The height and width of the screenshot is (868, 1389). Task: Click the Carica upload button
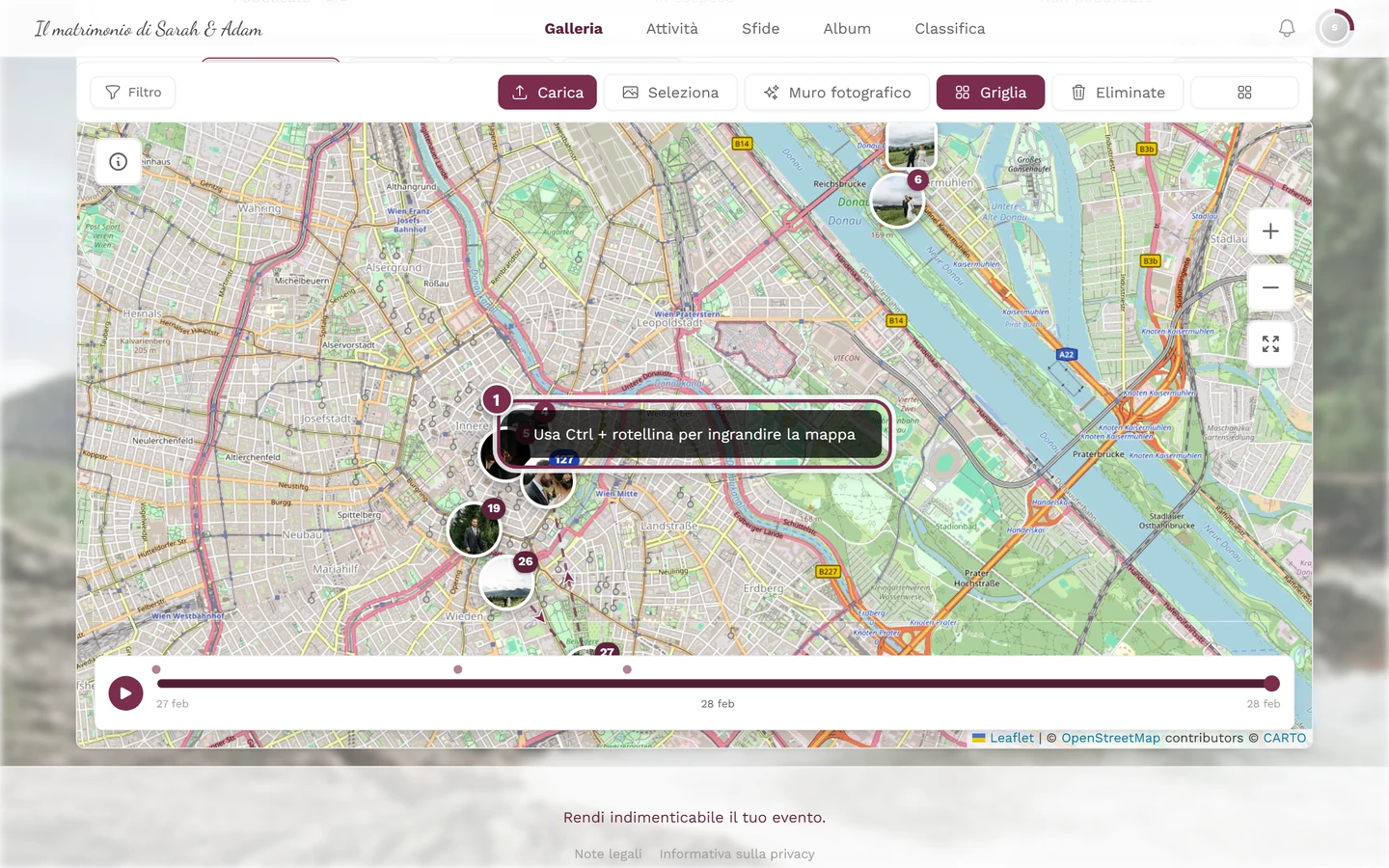point(547,93)
